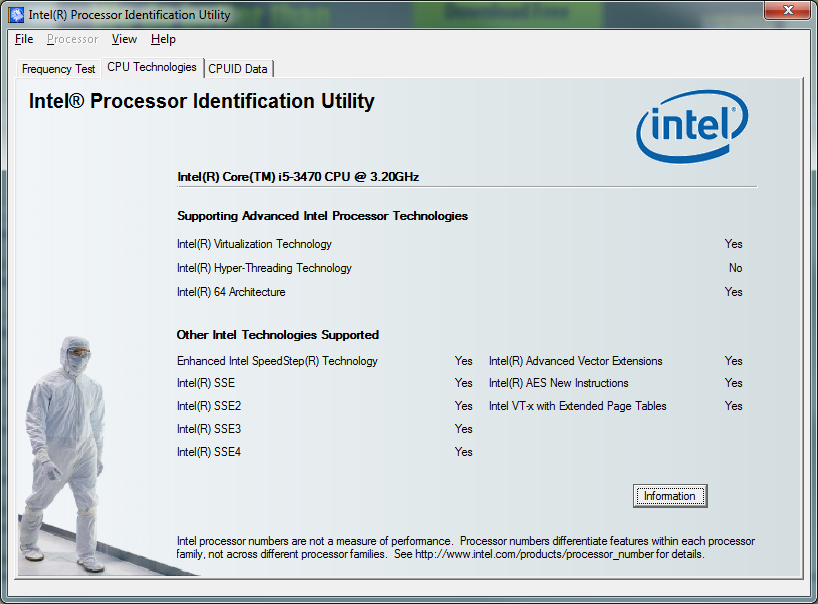Open the File menu
The image size is (818, 604).
pos(24,39)
